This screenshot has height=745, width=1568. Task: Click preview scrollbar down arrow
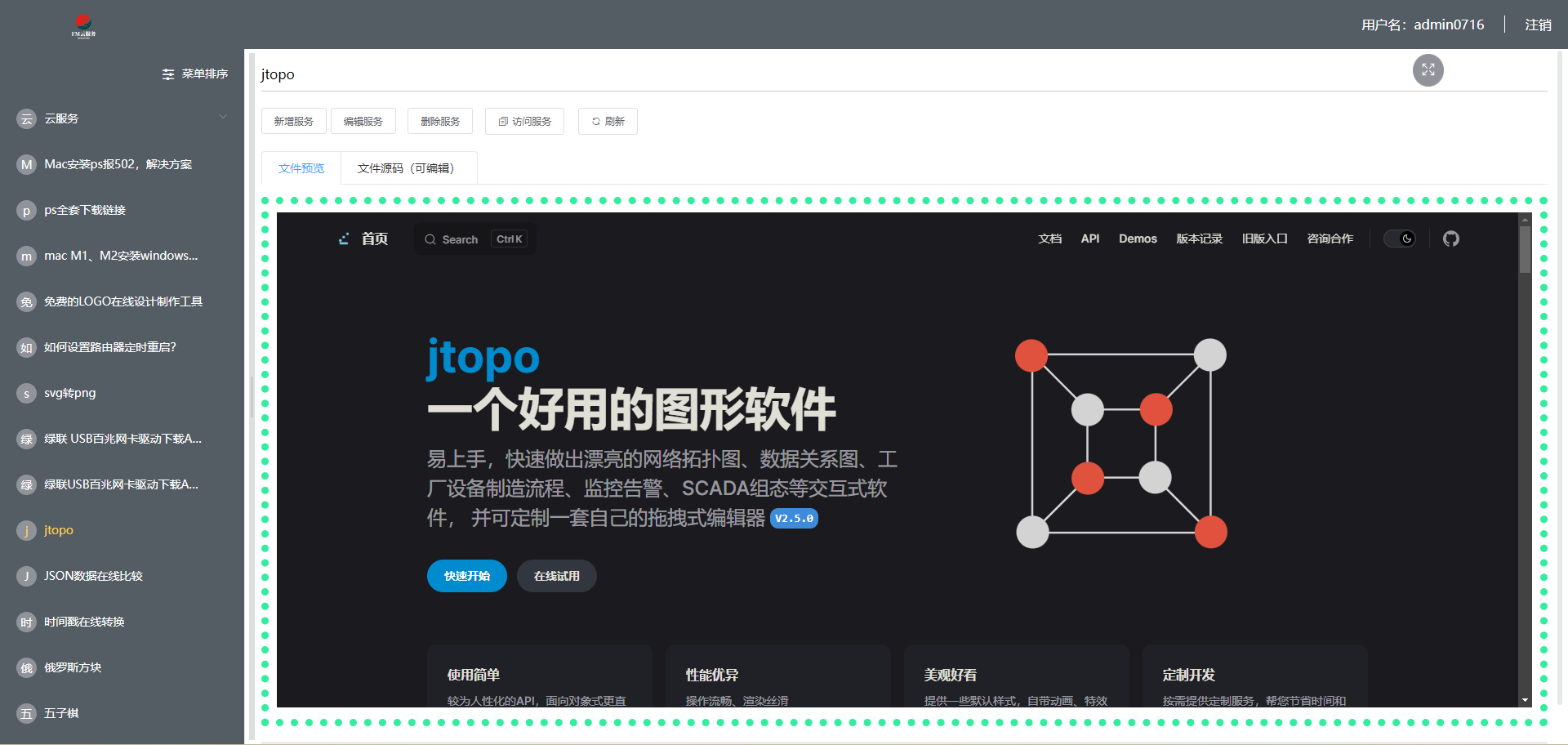tap(1525, 700)
